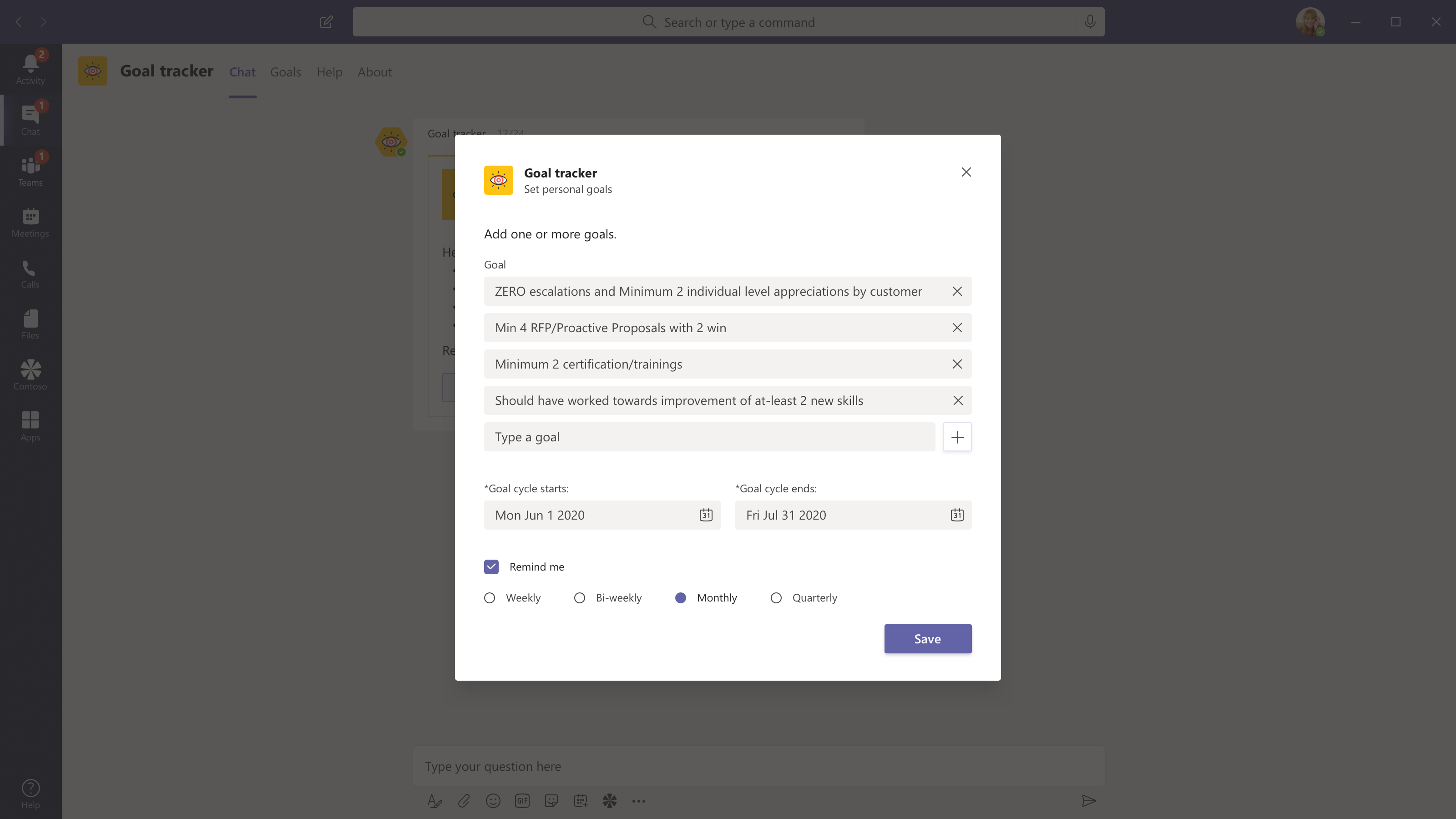1456x819 pixels.
Task: Open Calls in the left sidebar
Action: click(x=30, y=273)
